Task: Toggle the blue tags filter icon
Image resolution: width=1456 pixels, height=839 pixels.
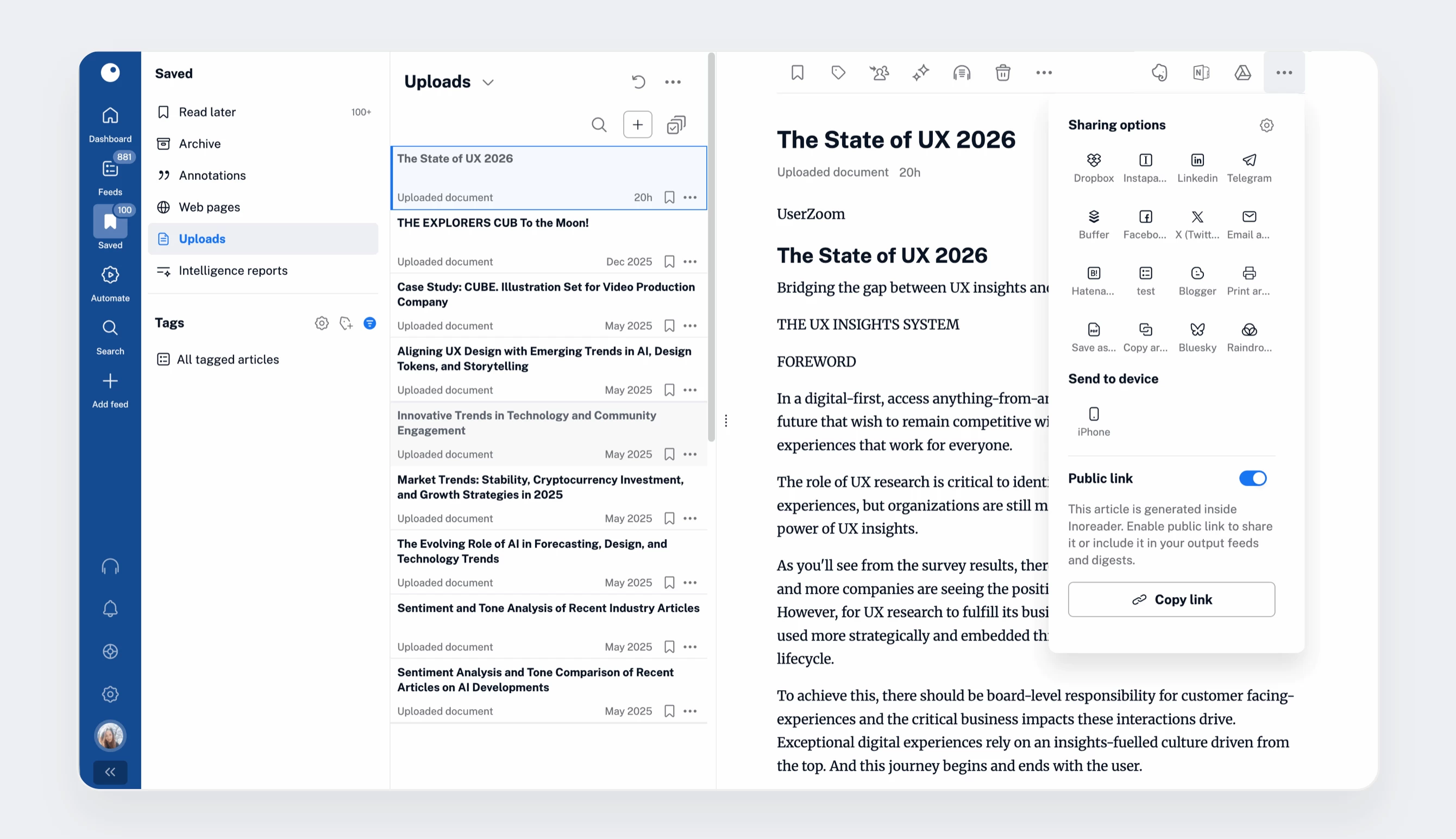Action: tap(370, 323)
